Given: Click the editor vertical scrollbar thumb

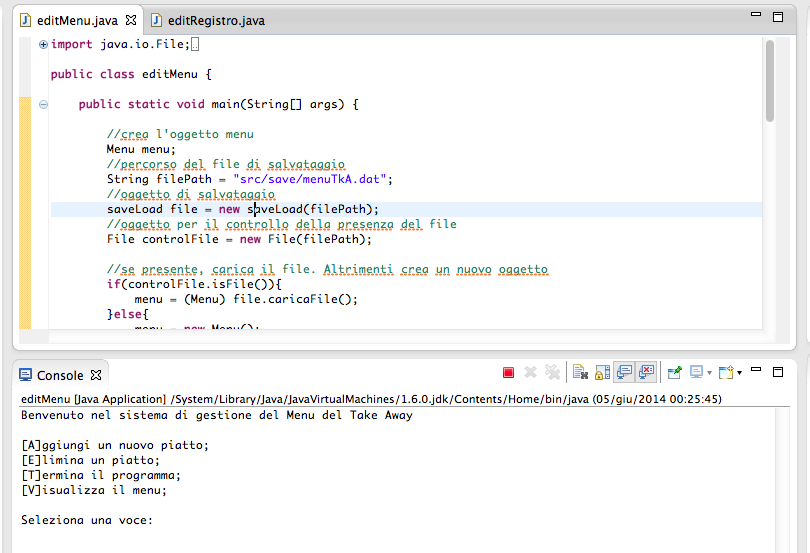Looking at the screenshot, I should 770,81.
